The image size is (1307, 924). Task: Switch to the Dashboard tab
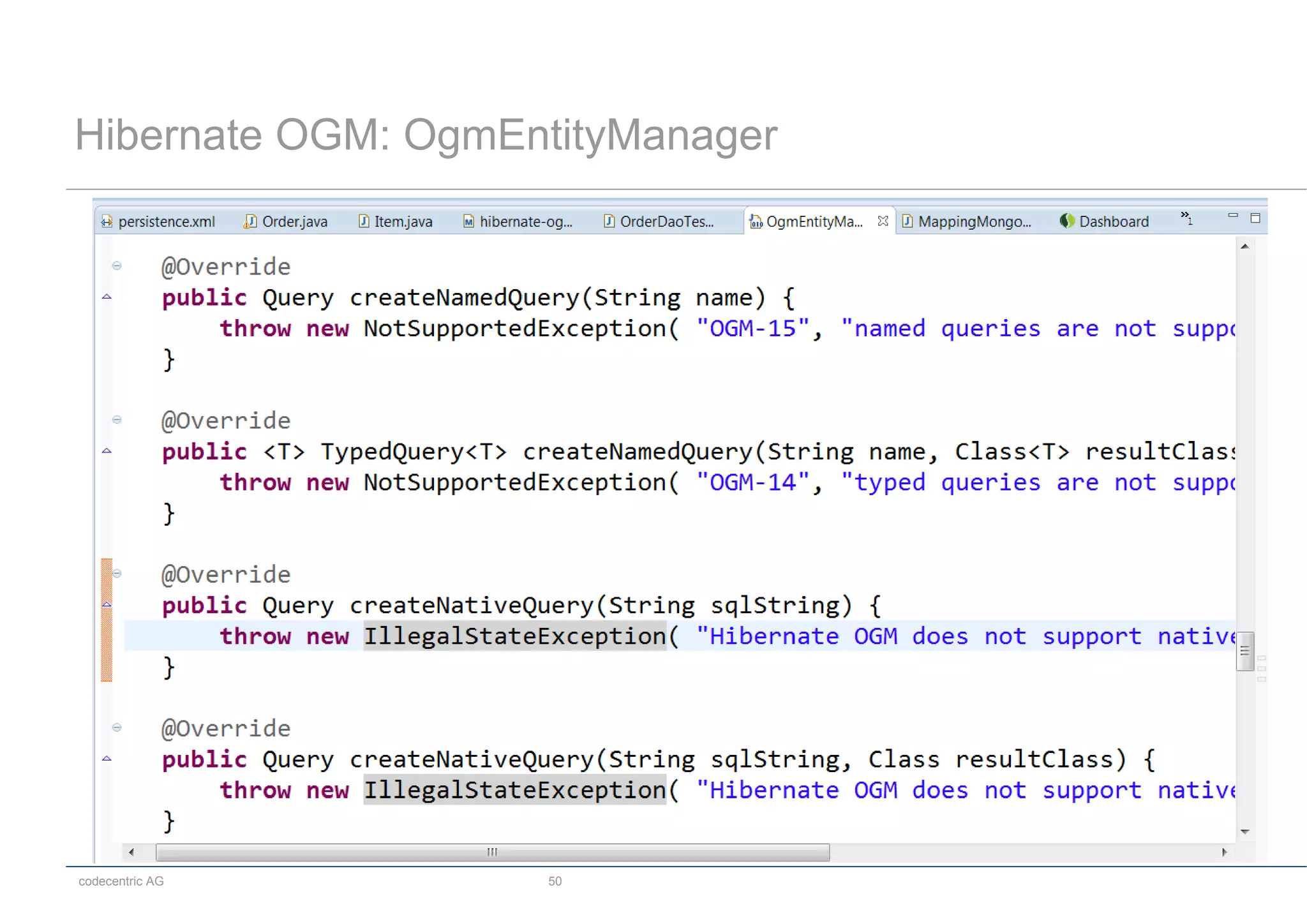[1105, 221]
